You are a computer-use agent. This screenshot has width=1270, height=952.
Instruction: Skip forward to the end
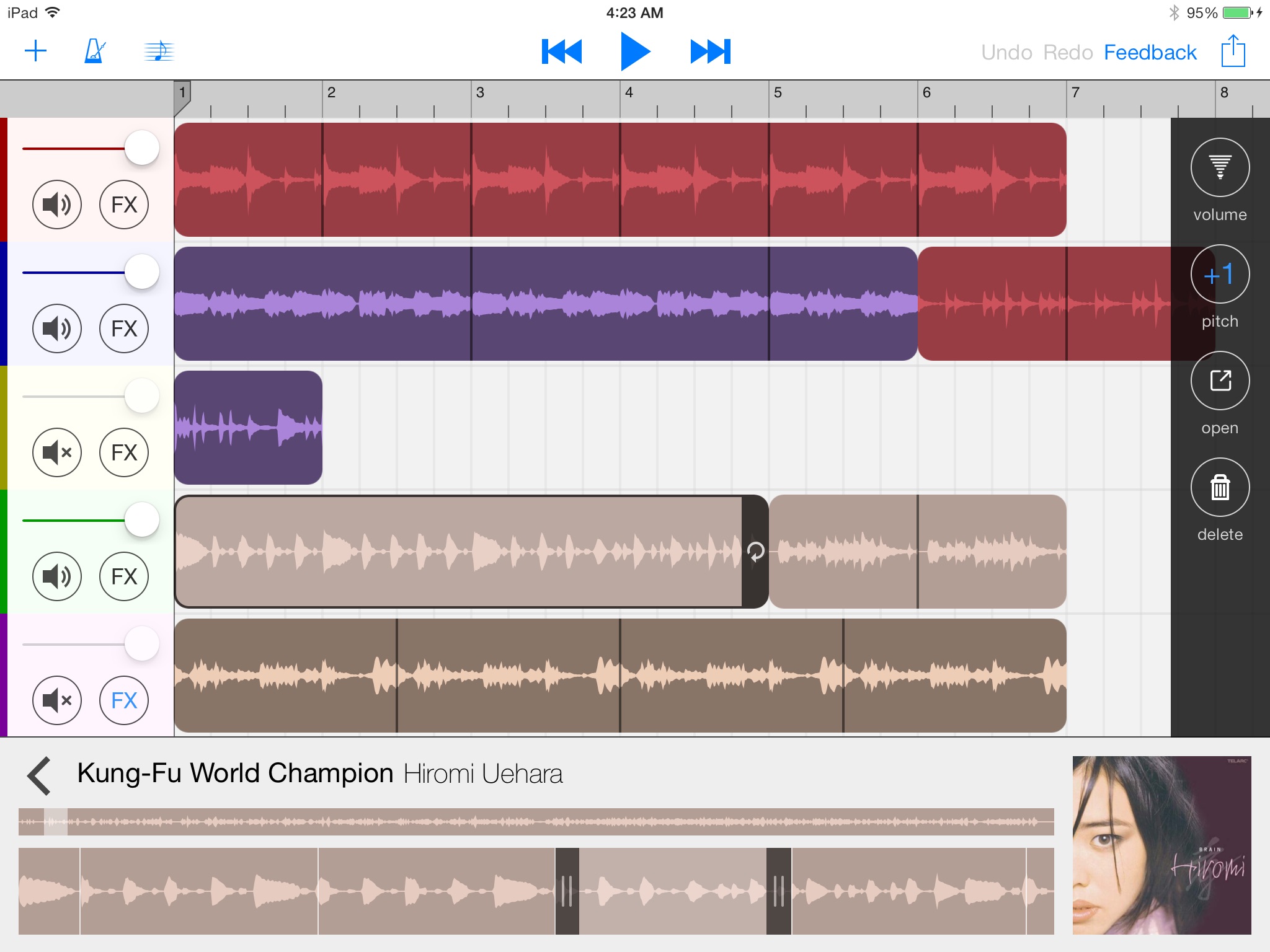tap(711, 51)
